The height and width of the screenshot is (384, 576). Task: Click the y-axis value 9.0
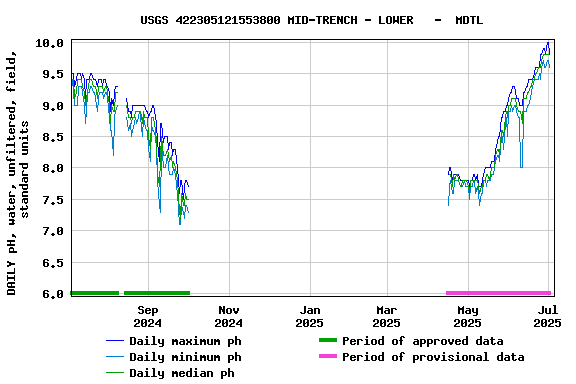pos(53,106)
